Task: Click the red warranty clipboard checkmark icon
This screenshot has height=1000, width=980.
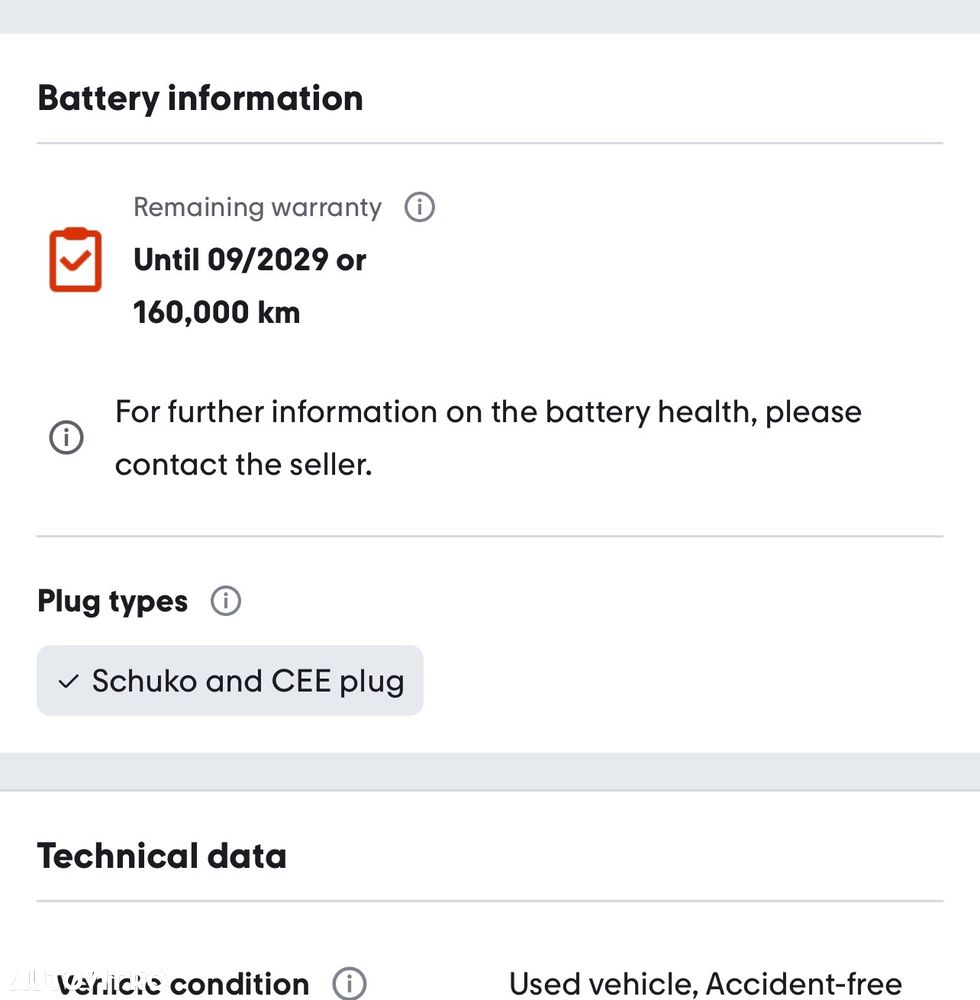Action: click(x=75, y=260)
